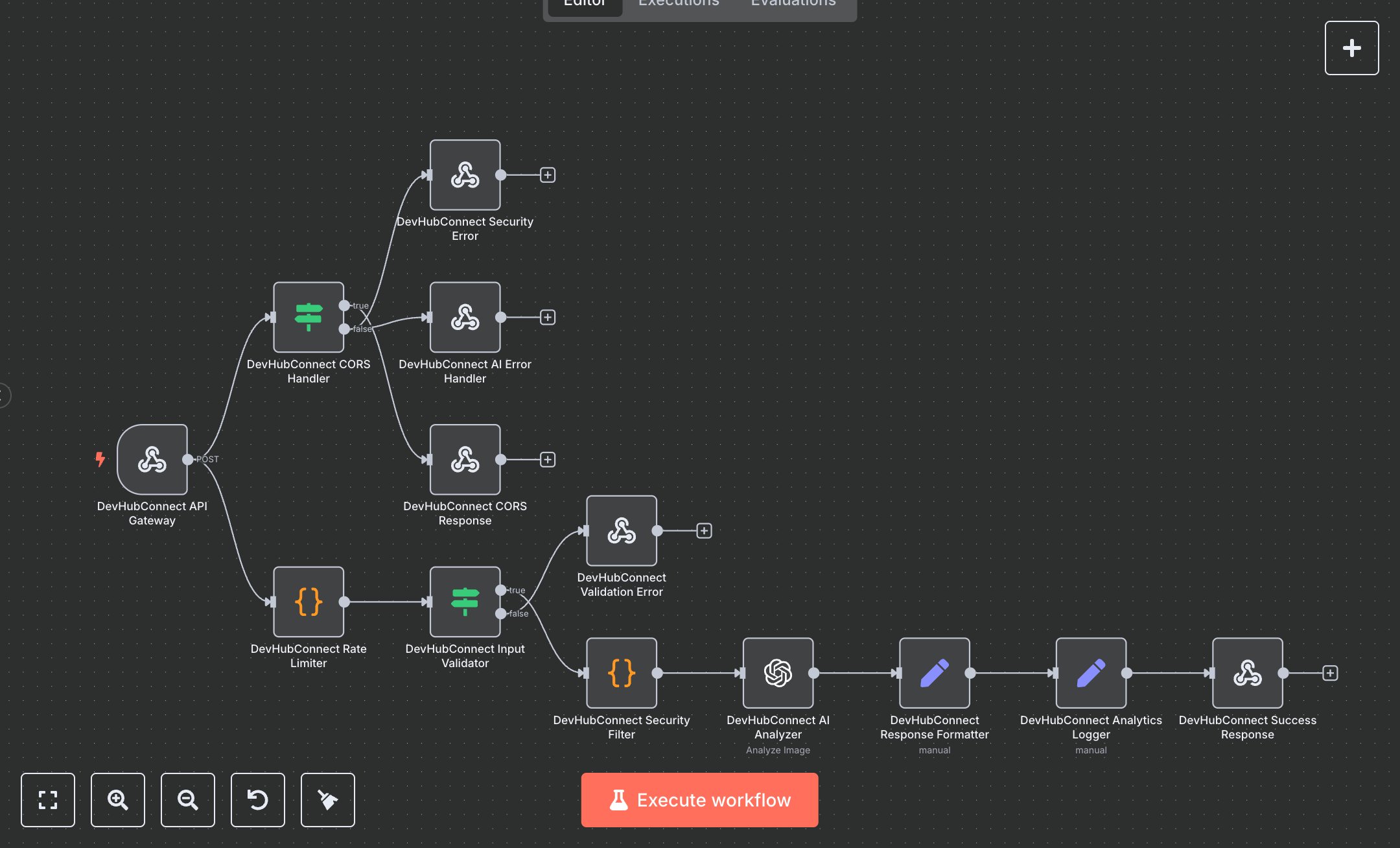Open the add node panel via top-right plus

(1351, 47)
